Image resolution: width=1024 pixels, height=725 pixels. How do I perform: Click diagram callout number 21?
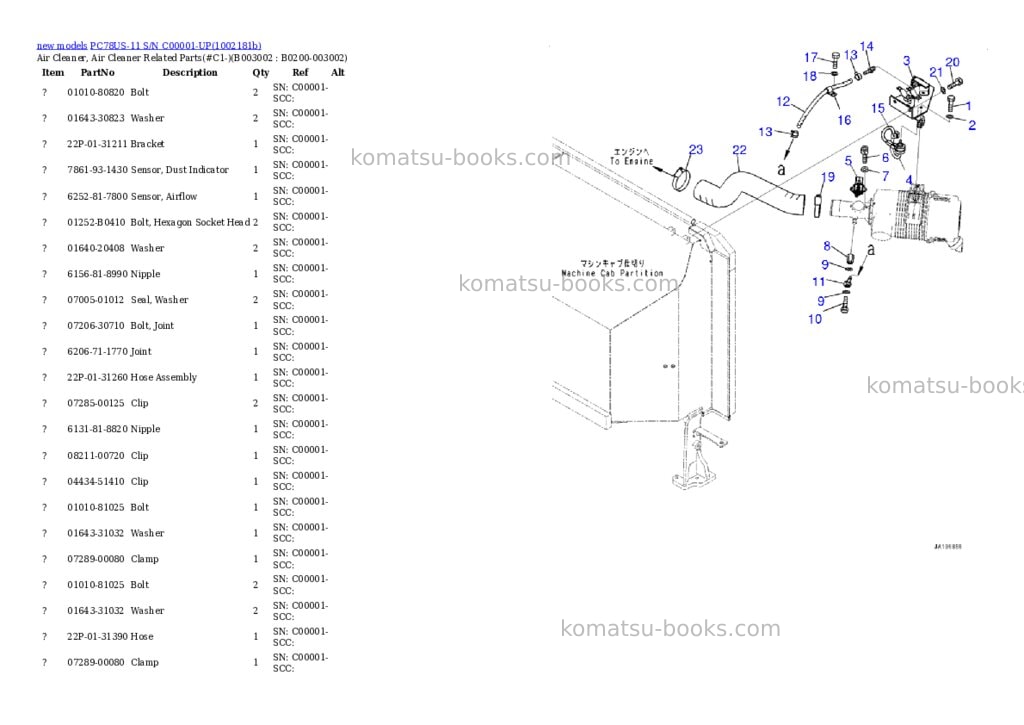[x=936, y=72]
